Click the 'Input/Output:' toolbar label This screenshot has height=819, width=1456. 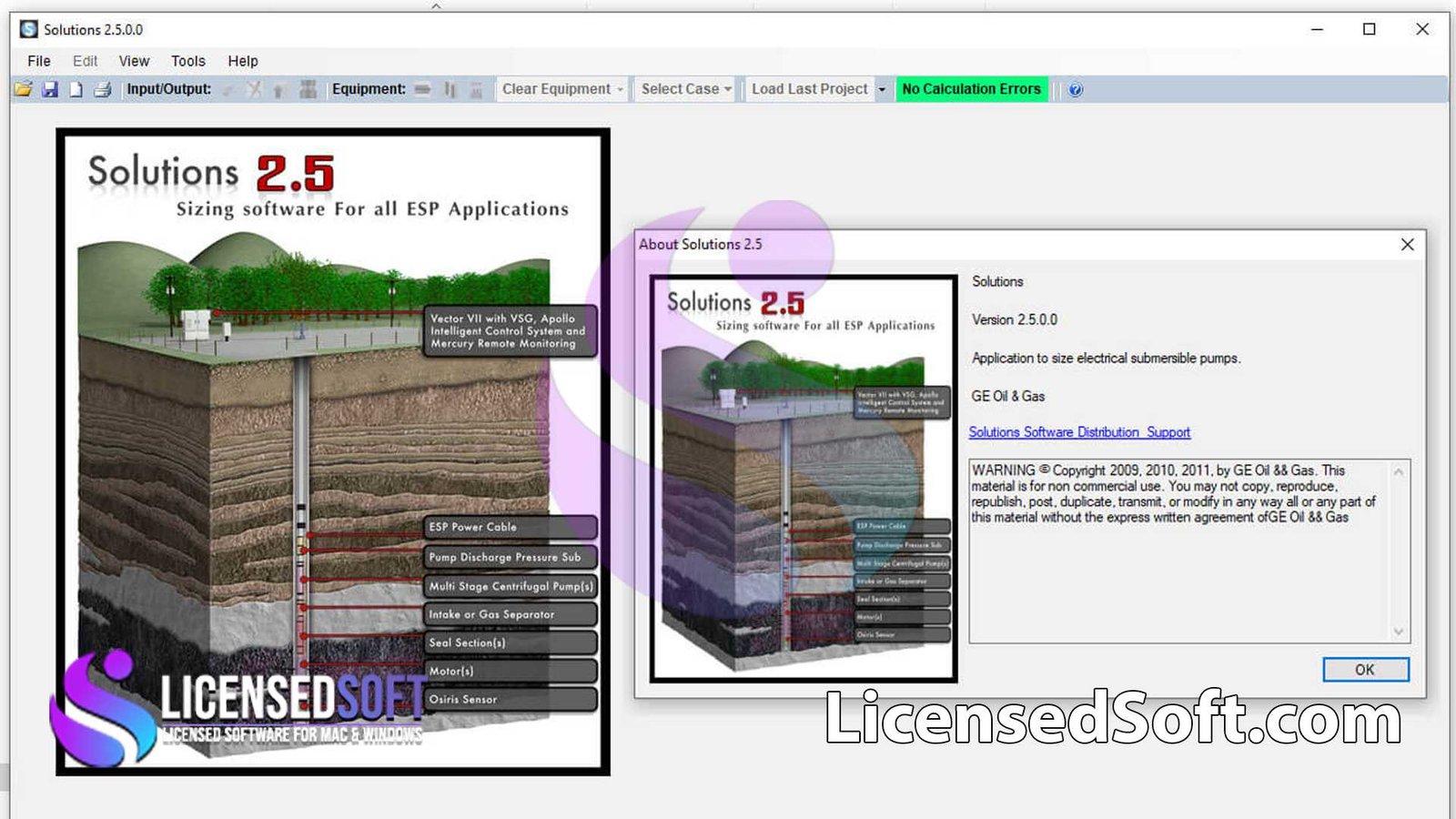(x=168, y=89)
